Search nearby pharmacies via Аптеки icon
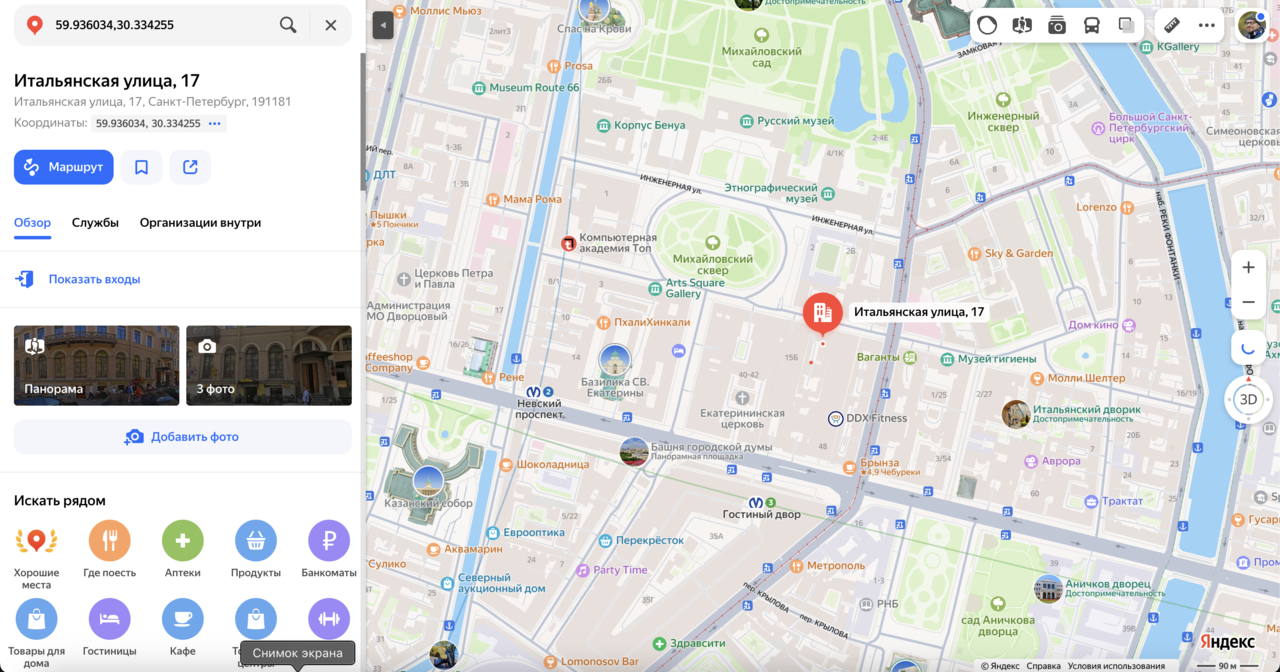This screenshot has height=672, width=1280. pos(183,541)
